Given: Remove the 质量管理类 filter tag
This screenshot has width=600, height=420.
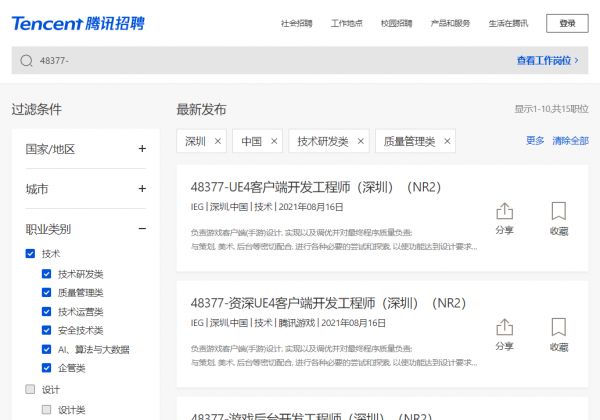Looking at the screenshot, I should pos(446,141).
